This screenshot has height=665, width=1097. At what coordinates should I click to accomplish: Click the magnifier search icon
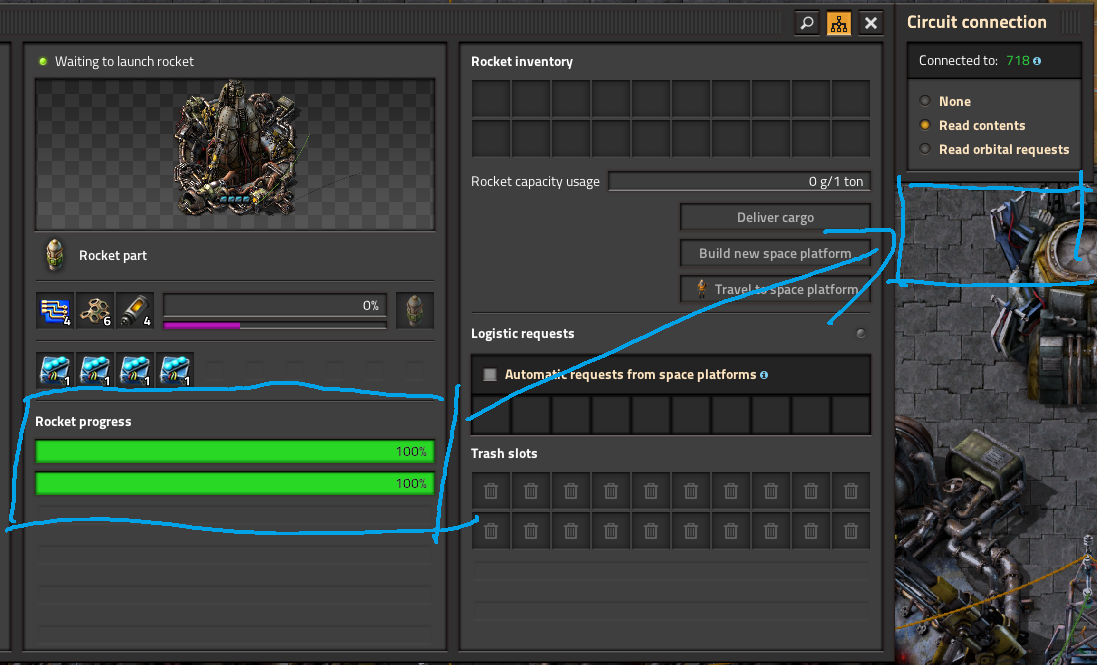pos(807,23)
